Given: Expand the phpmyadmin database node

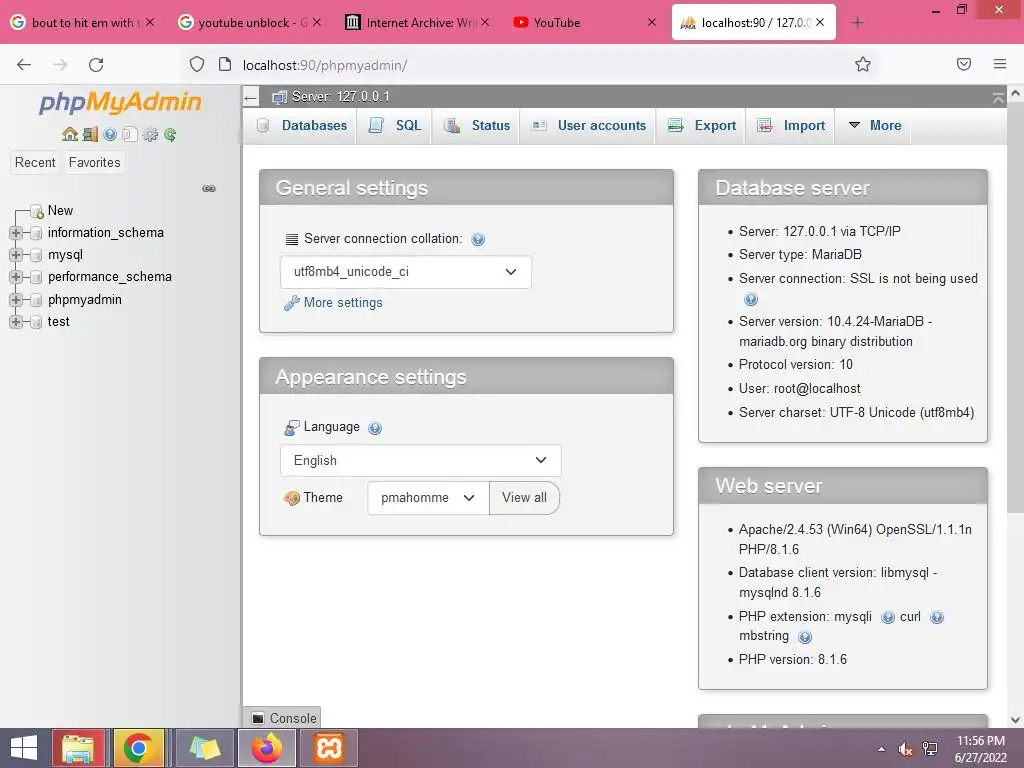Looking at the screenshot, I should (x=16, y=300).
